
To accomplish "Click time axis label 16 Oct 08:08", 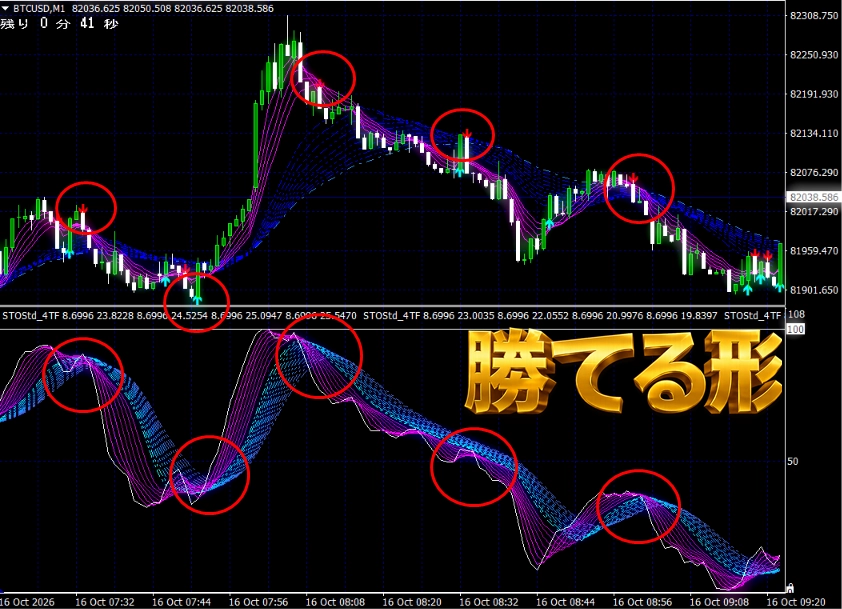I will point(335,602).
